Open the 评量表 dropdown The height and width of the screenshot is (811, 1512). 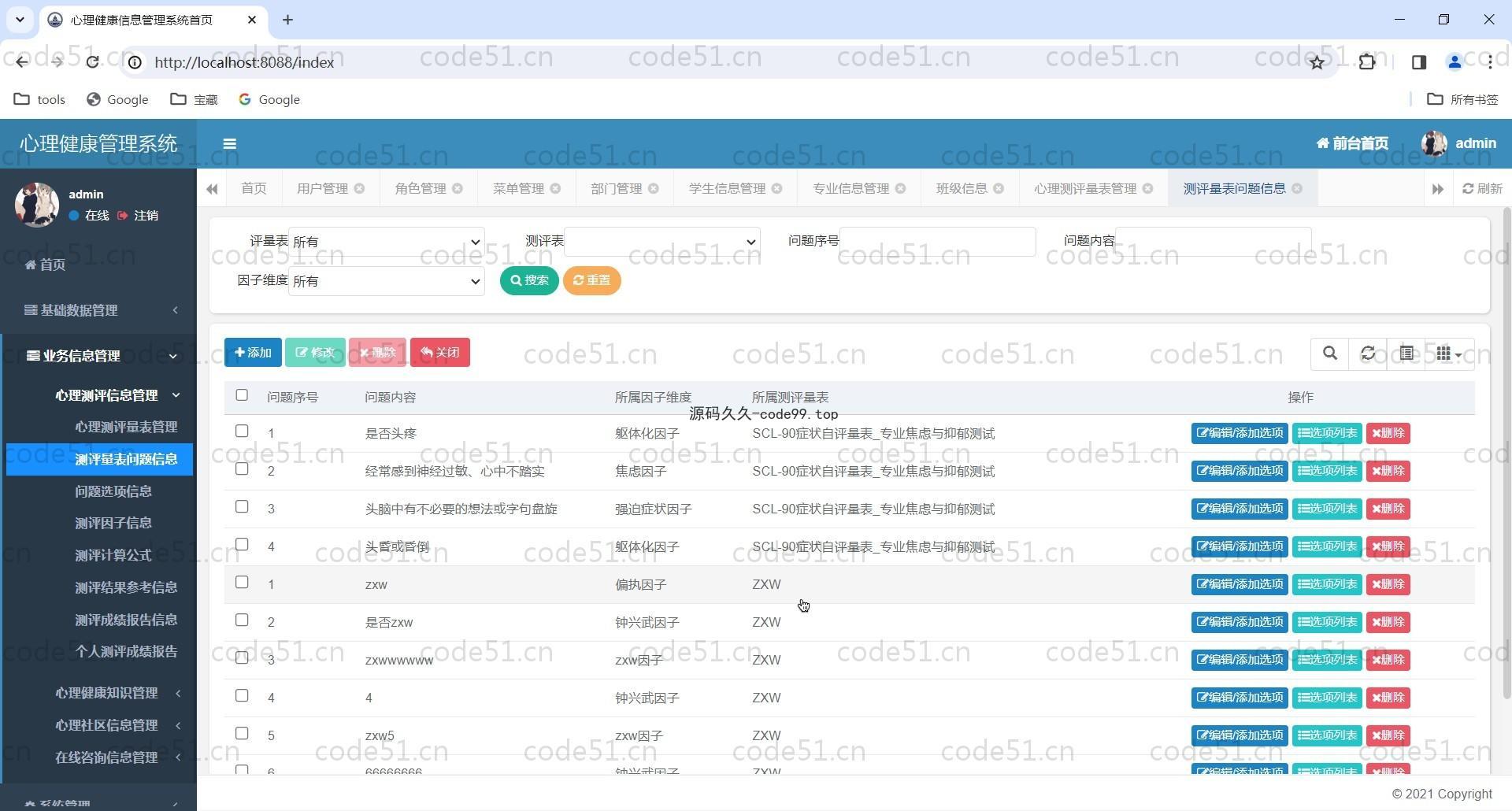(387, 242)
